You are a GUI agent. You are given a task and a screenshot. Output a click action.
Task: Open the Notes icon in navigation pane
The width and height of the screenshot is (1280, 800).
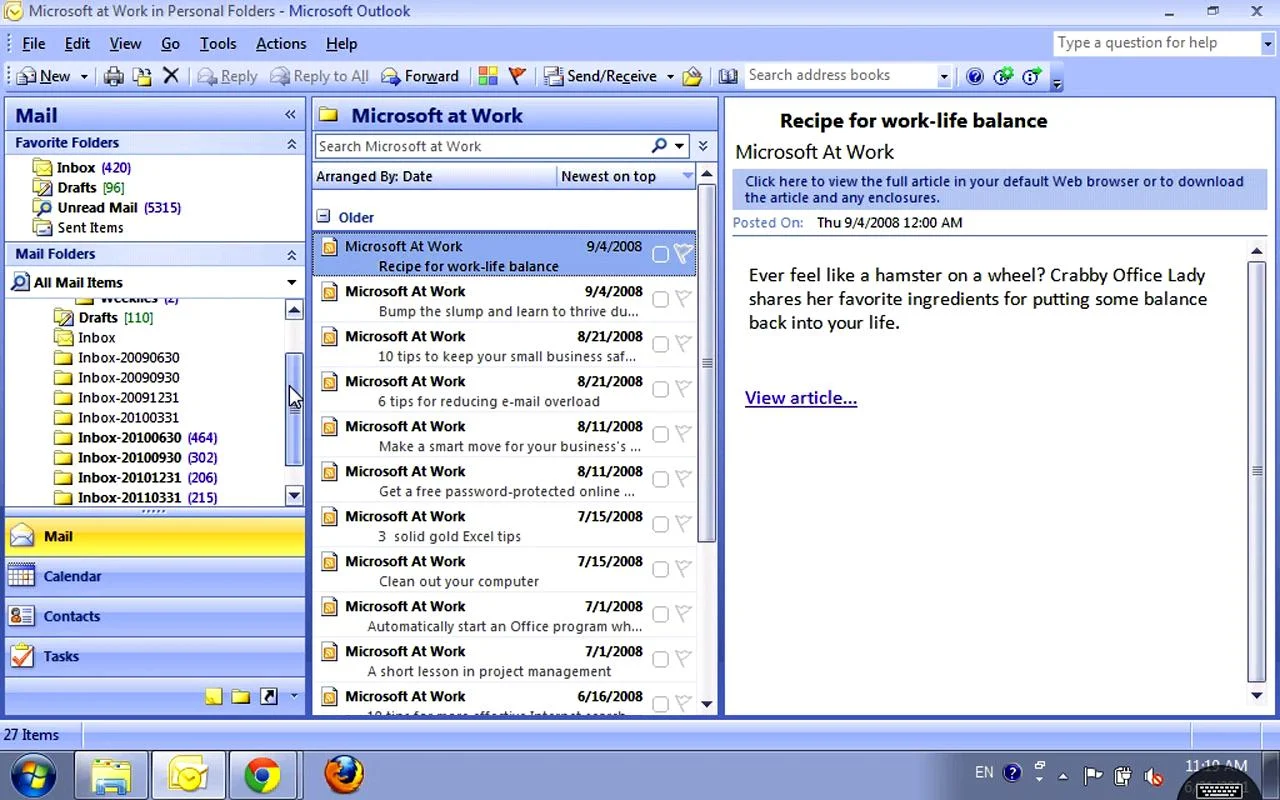click(x=213, y=696)
